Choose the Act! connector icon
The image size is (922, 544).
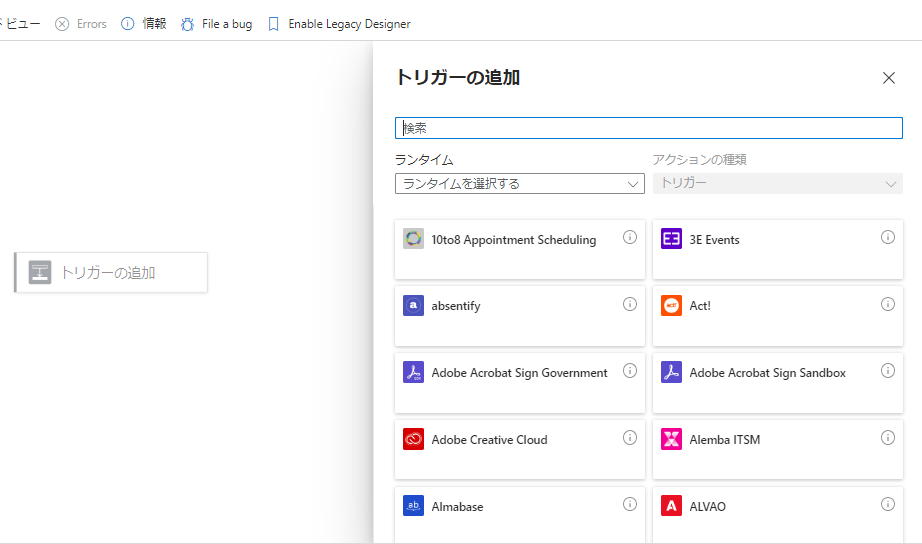tap(671, 306)
